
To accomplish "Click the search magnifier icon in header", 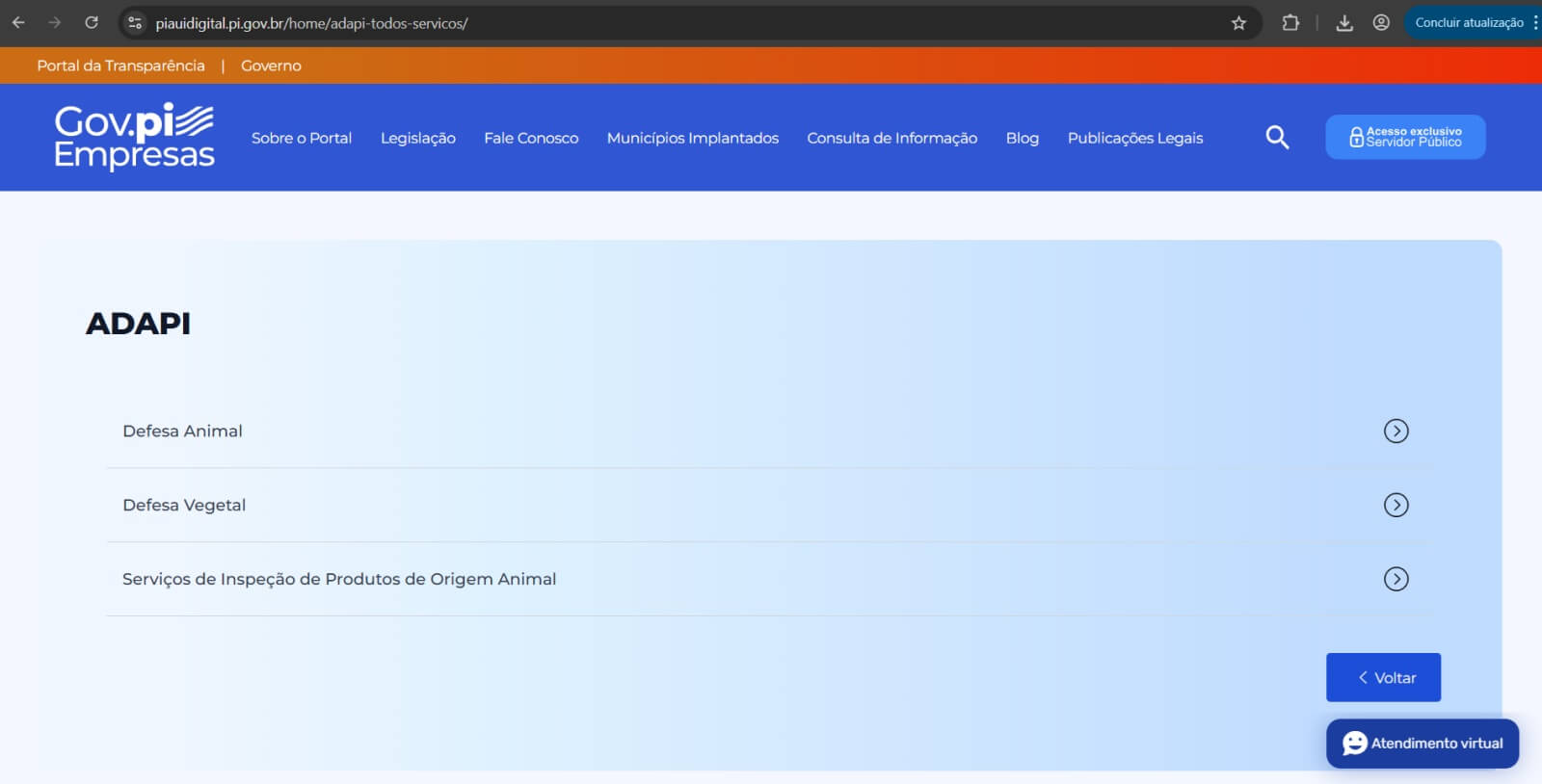I will 1277,138.
